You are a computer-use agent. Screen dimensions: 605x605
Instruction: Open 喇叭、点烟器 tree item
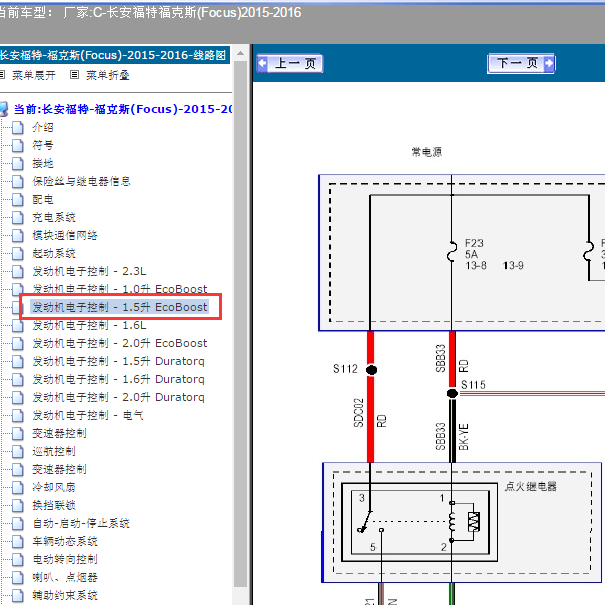(x=65, y=577)
